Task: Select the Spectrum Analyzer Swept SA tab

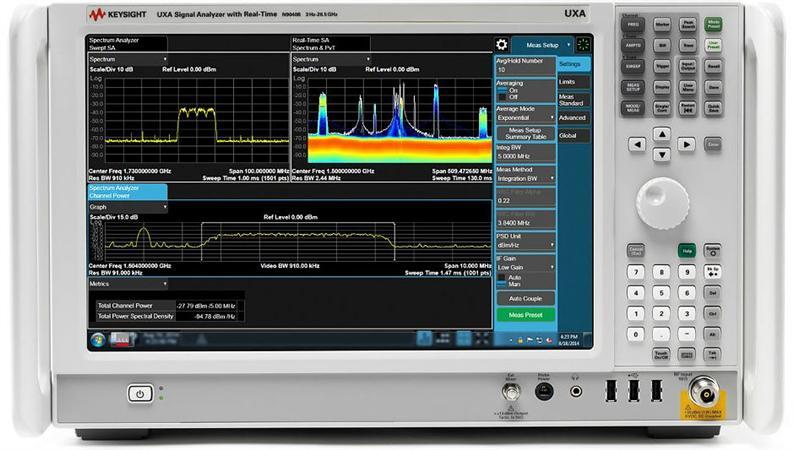Action: coord(127,43)
